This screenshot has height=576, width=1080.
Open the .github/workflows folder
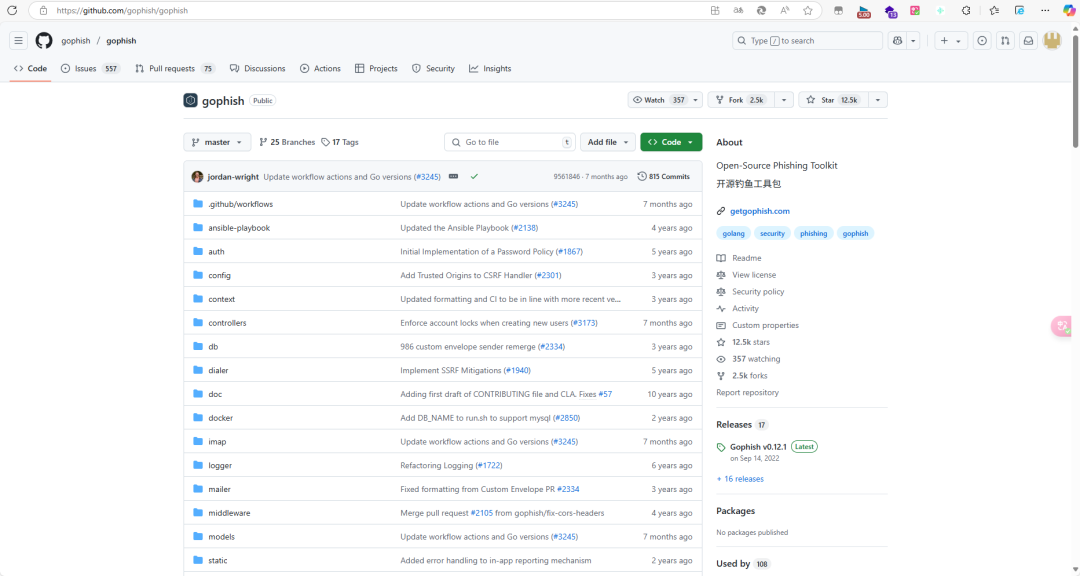(240, 204)
